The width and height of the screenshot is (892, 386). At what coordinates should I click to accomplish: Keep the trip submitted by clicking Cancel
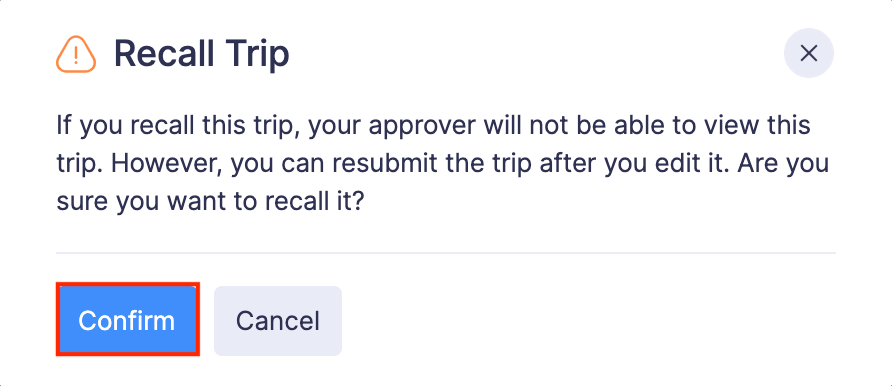pyautogui.click(x=278, y=321)
